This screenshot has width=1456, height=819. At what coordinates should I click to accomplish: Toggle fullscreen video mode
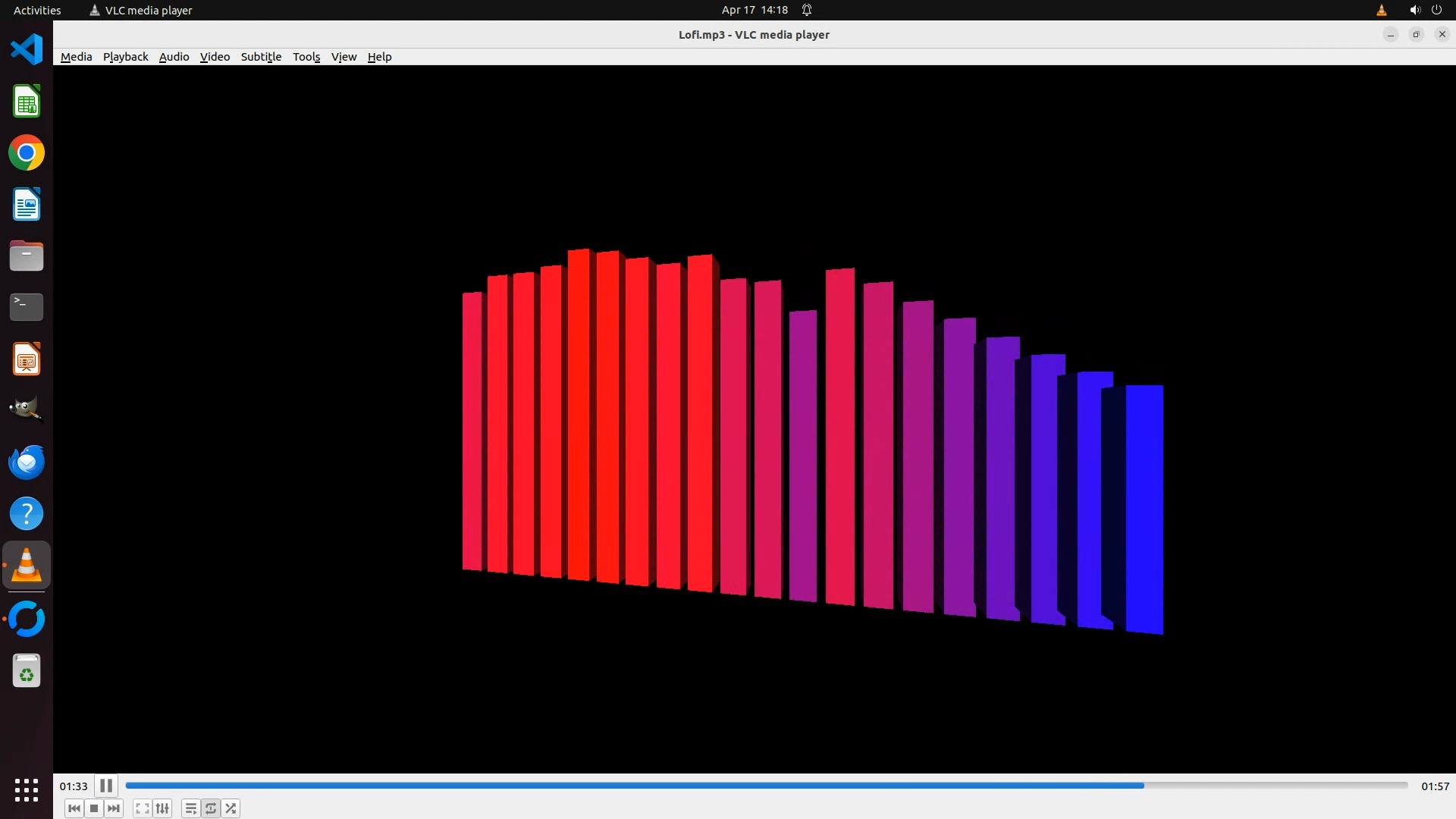coord(142,808)
